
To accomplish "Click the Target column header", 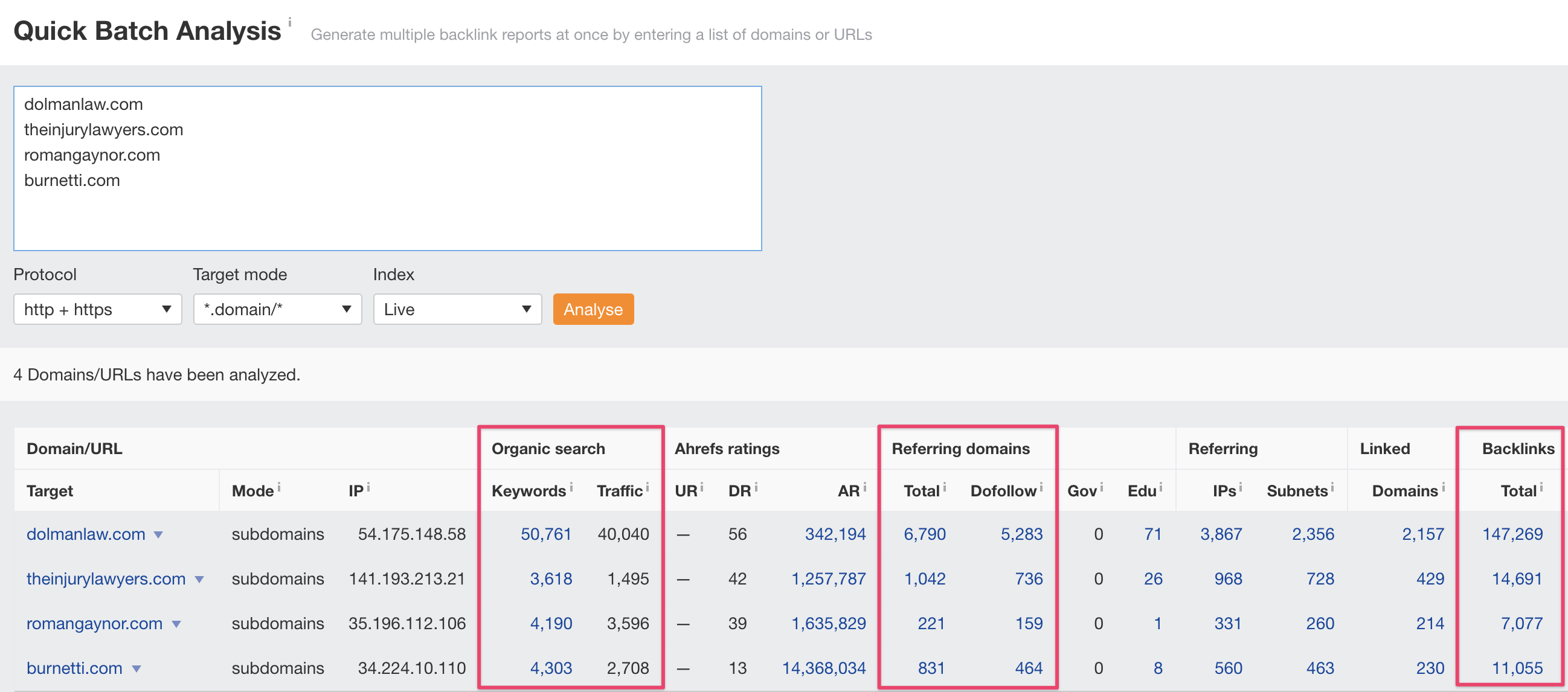I will (50, 490).
